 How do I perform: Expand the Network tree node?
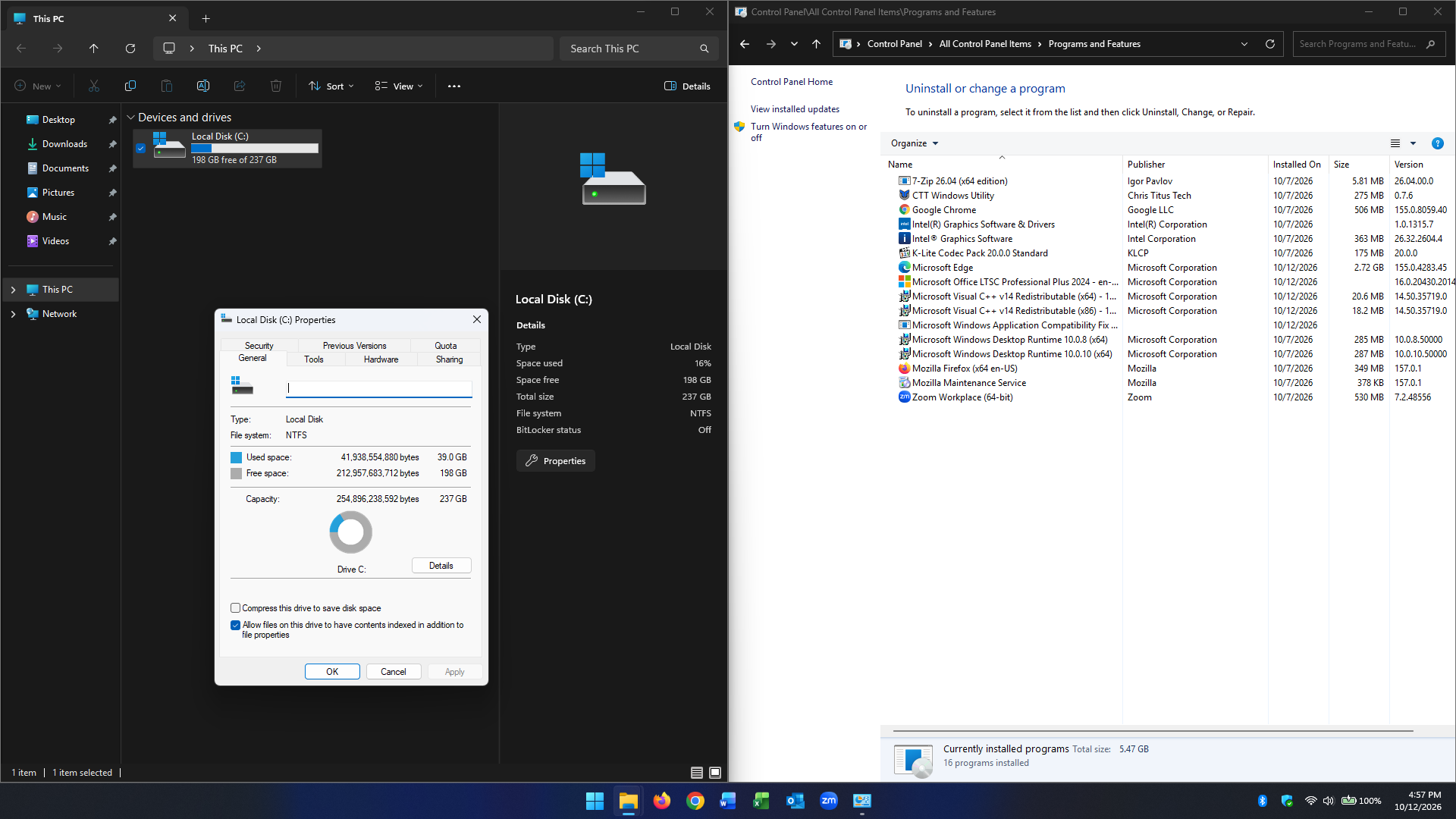(x=13, y=314)
